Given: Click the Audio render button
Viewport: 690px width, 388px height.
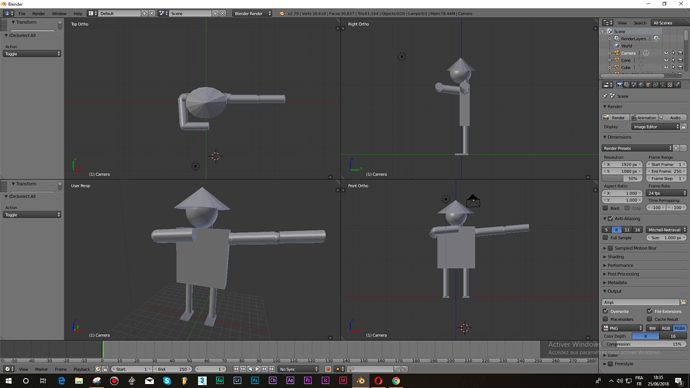Looking at the screenshot, I should [673, 117].
